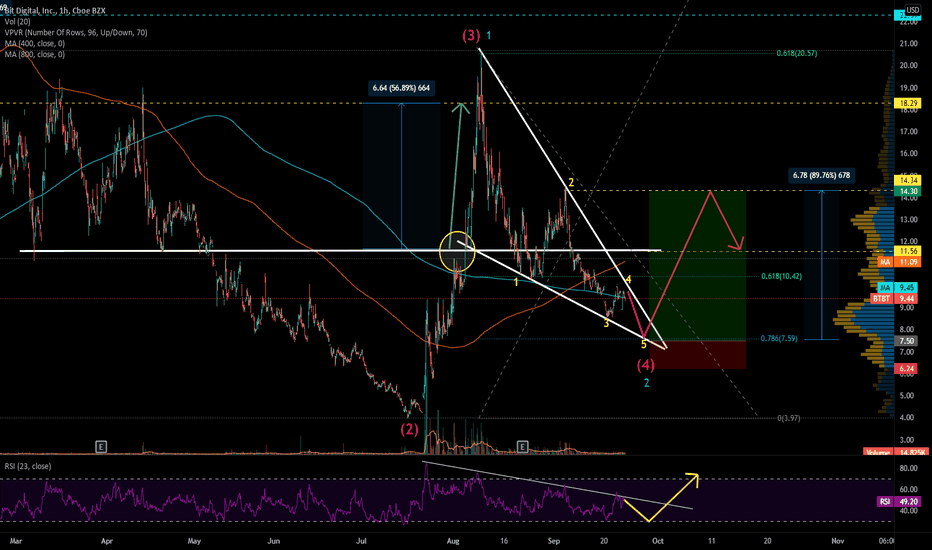
Task: Select the 0.786(7.59) Fibonacci label
Action: point(779,338)
